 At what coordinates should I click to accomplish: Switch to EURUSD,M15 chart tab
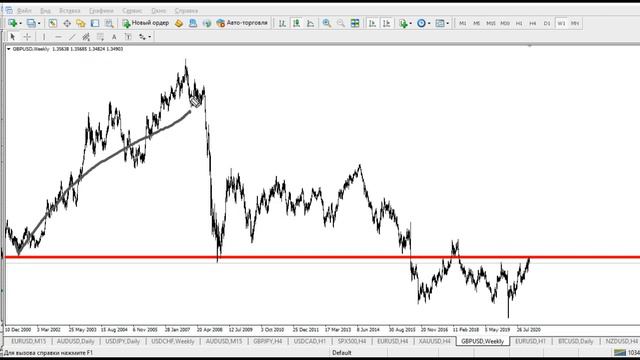click(x=29, y=341)
